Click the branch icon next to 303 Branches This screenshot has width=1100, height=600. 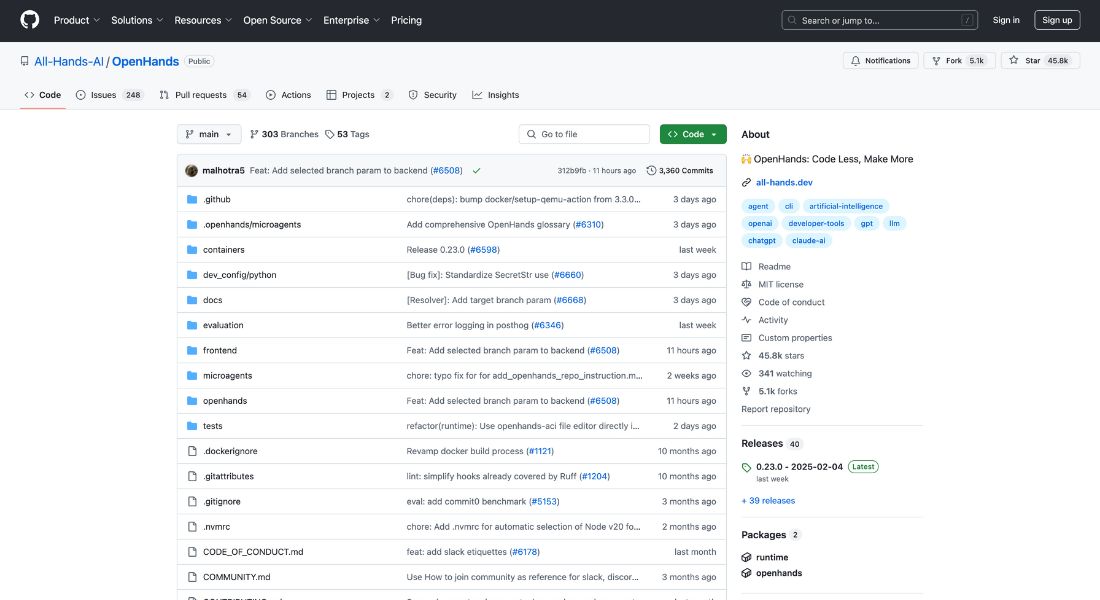pos(252,133)
